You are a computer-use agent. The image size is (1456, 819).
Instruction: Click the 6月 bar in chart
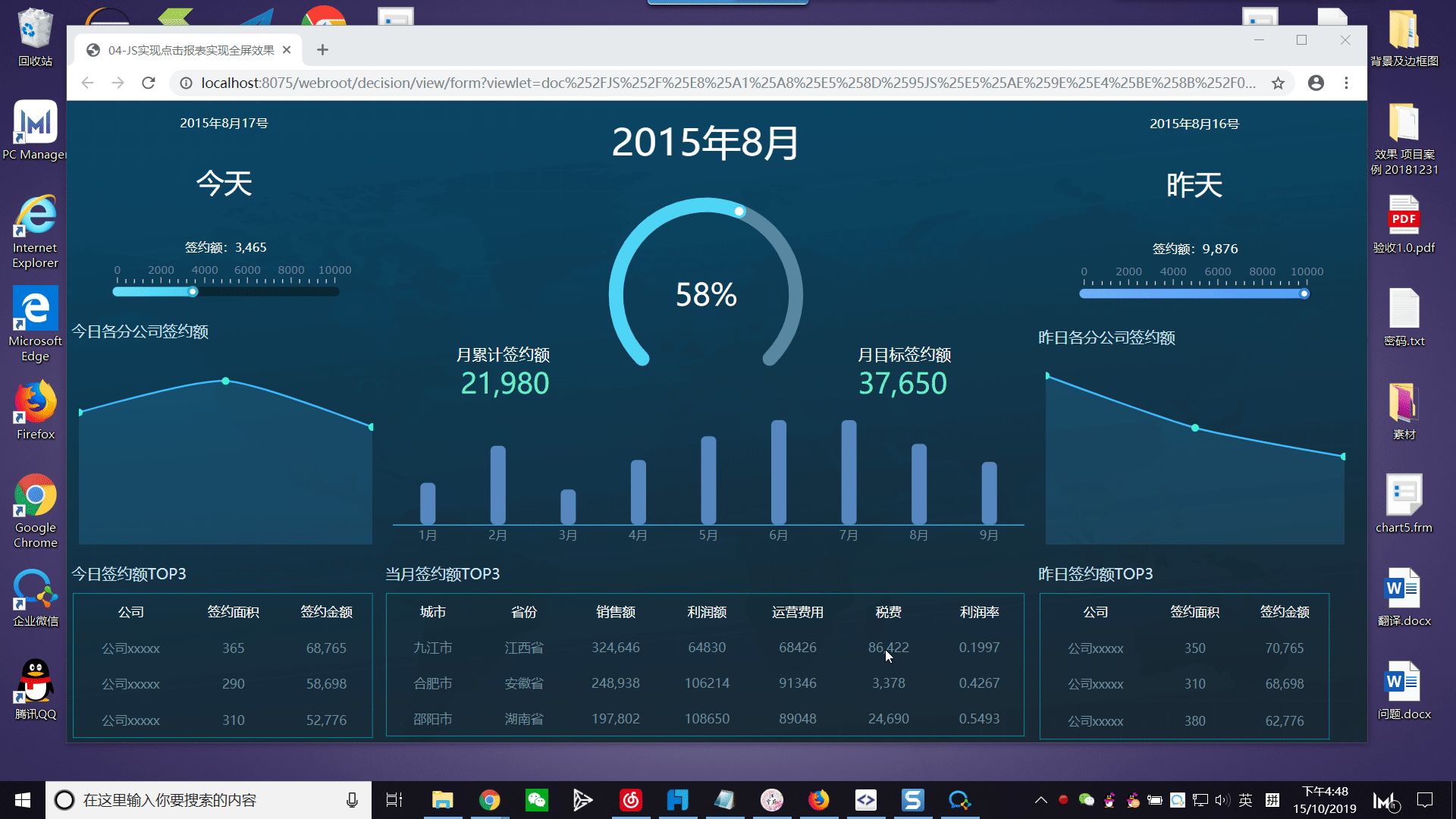tap(778, 472)
